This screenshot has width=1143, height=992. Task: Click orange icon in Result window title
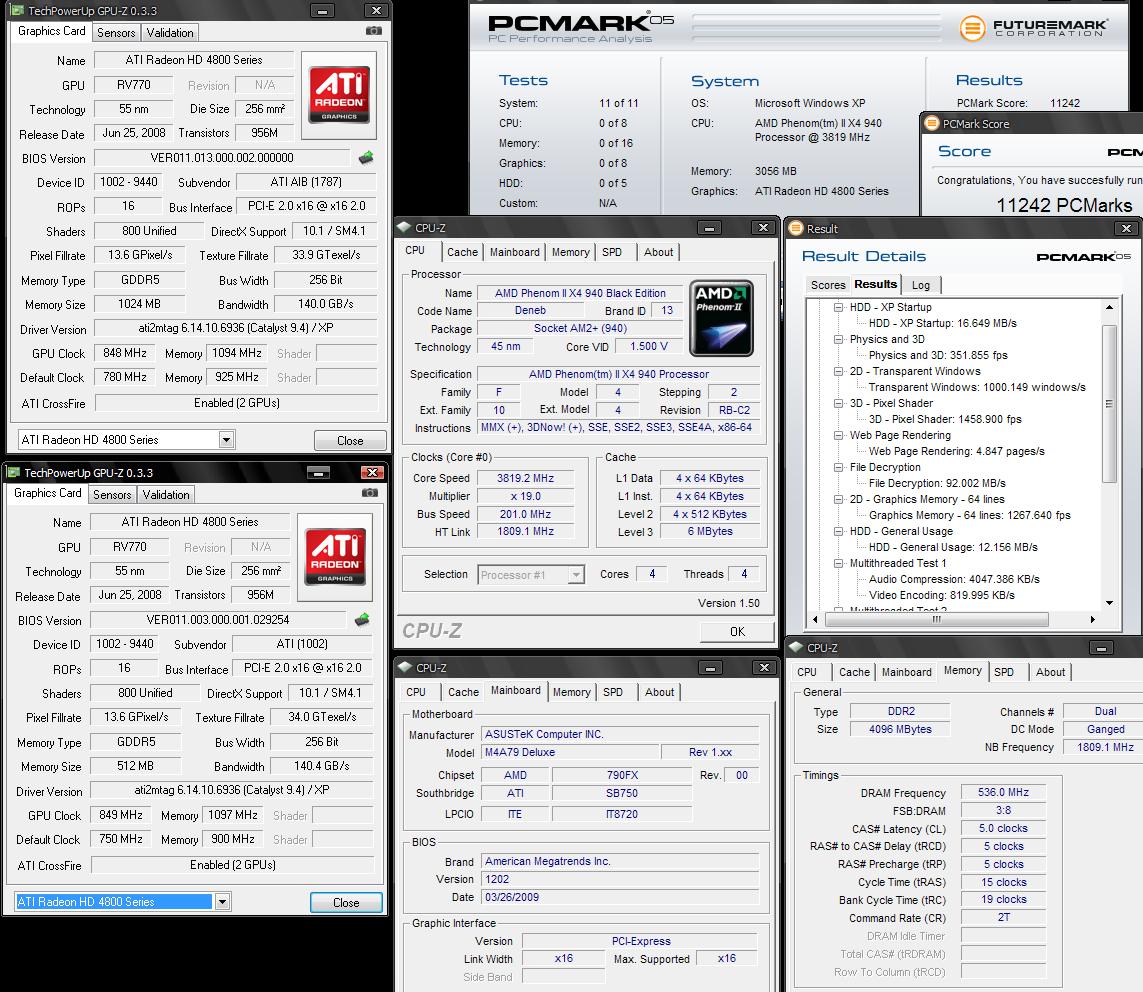coord(796,228)
